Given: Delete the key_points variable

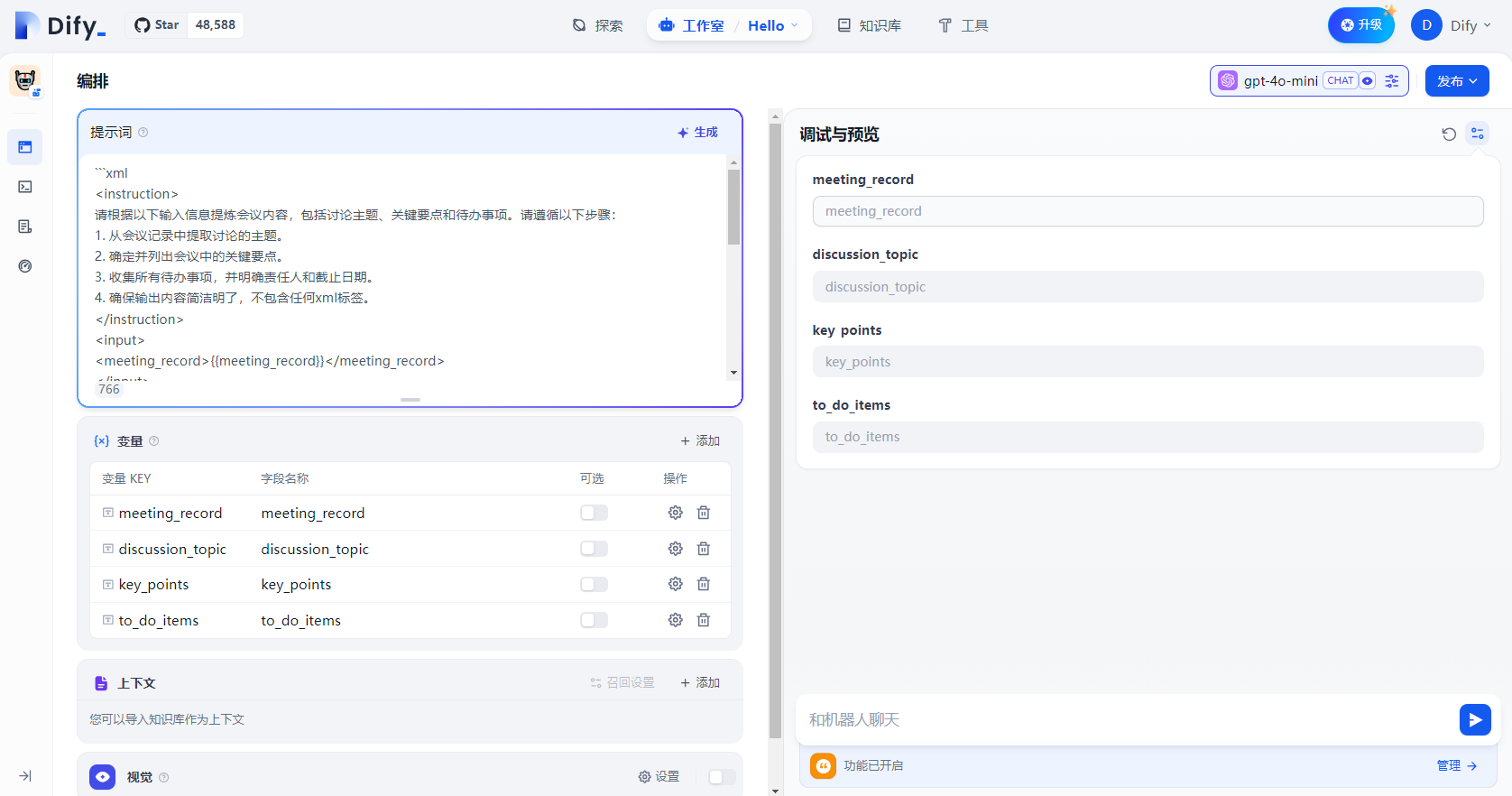Looking at the screenshot, I should pyautogui.click(x=704, y=584).
